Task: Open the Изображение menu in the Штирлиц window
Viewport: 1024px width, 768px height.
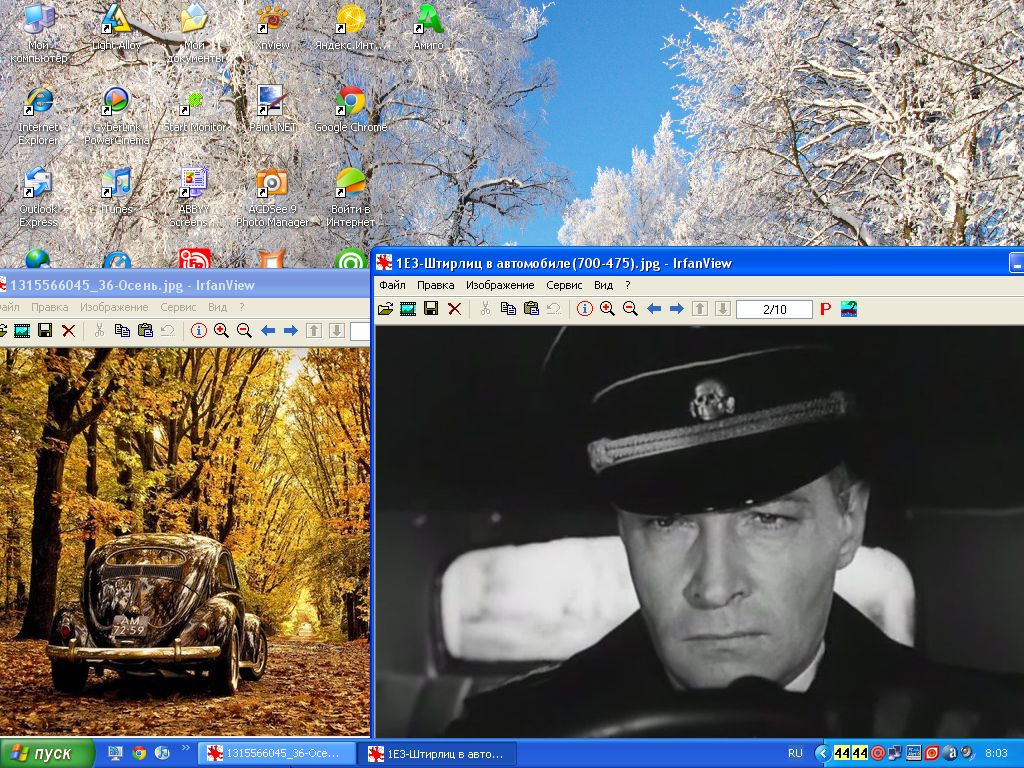Action: (500, 285)
